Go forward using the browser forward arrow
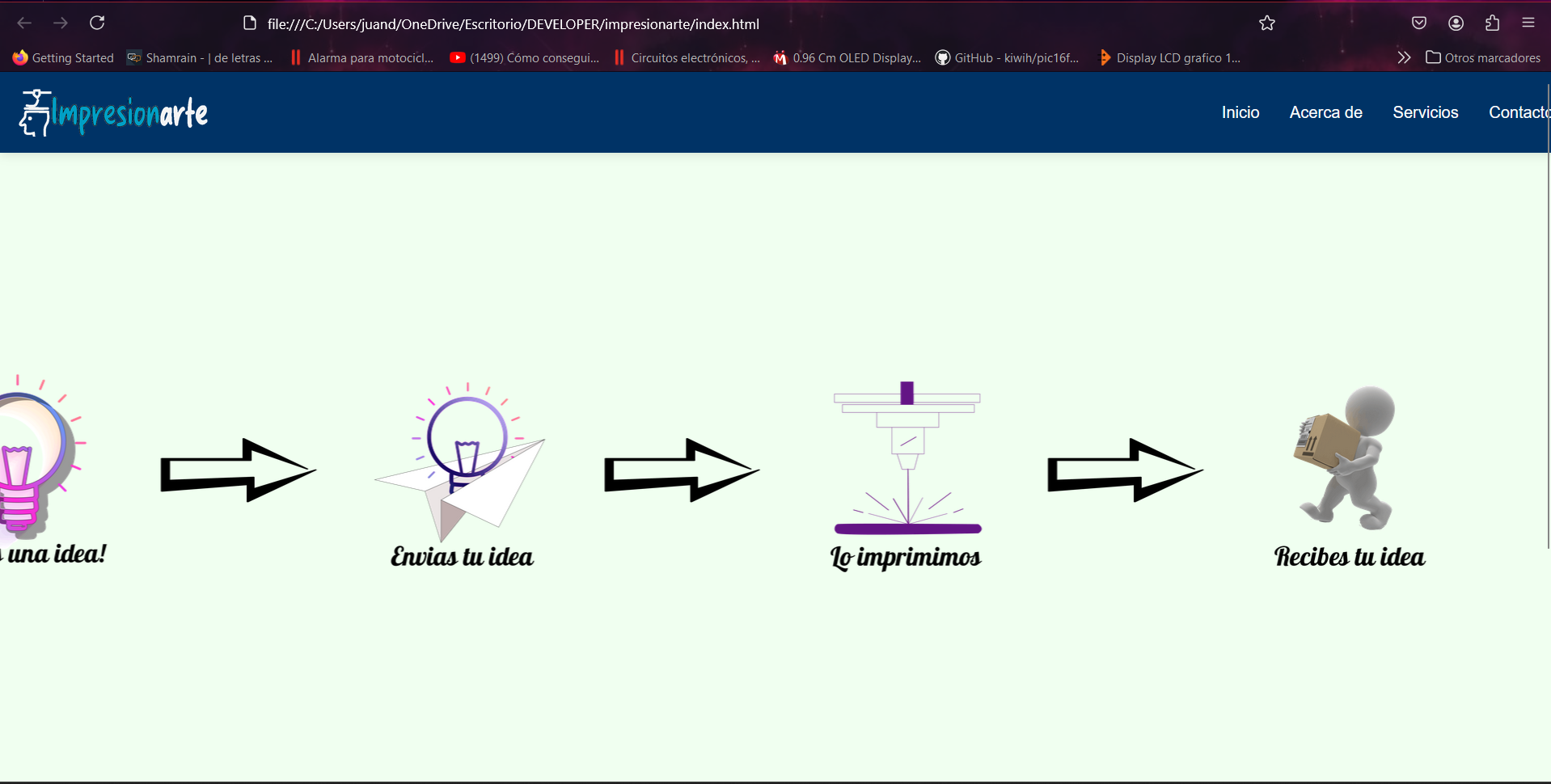Viewport: 1551px width, 784px height. coord(61,23)
